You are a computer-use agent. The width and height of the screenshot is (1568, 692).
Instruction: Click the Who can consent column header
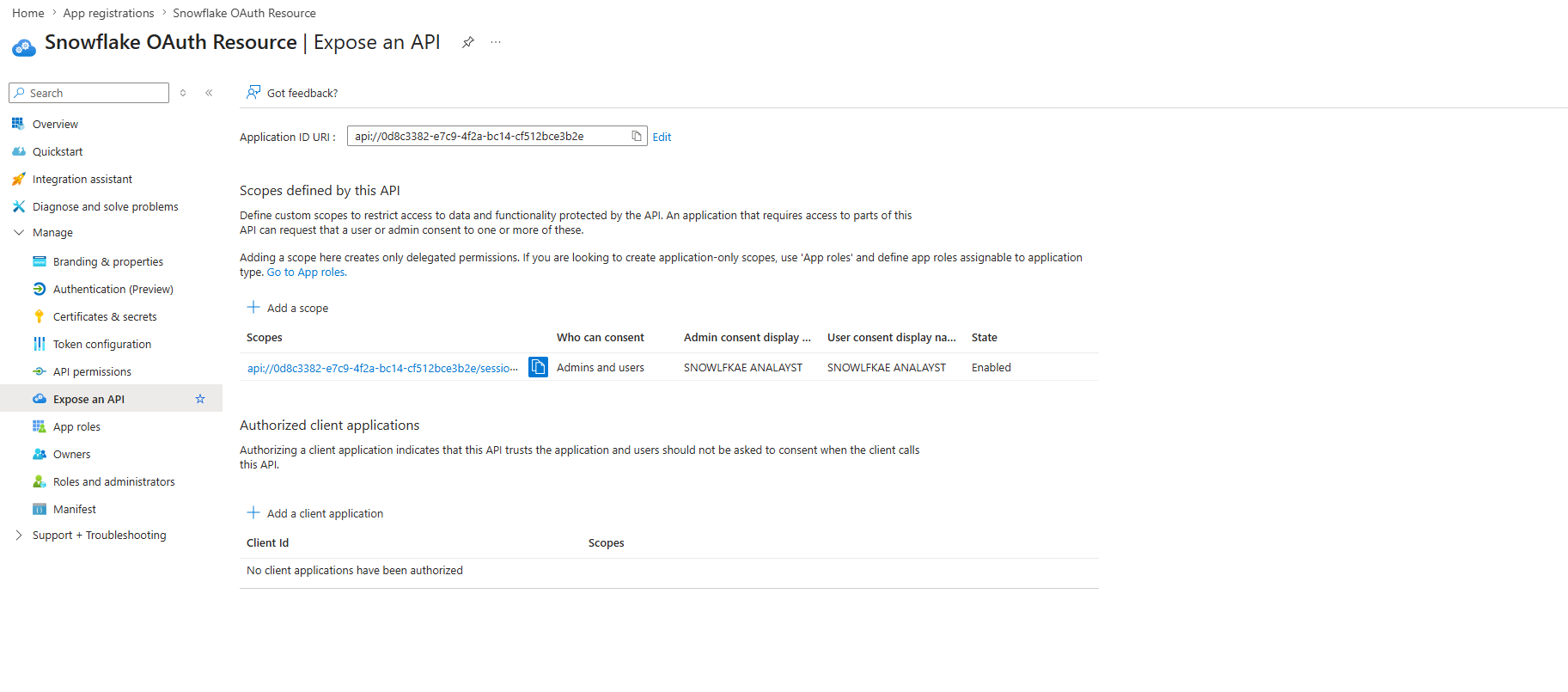tap(601, 337)
